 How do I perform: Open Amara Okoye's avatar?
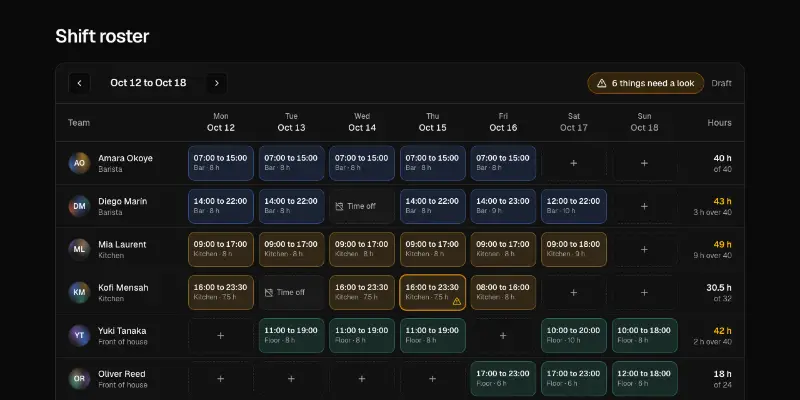coord(79,163)
